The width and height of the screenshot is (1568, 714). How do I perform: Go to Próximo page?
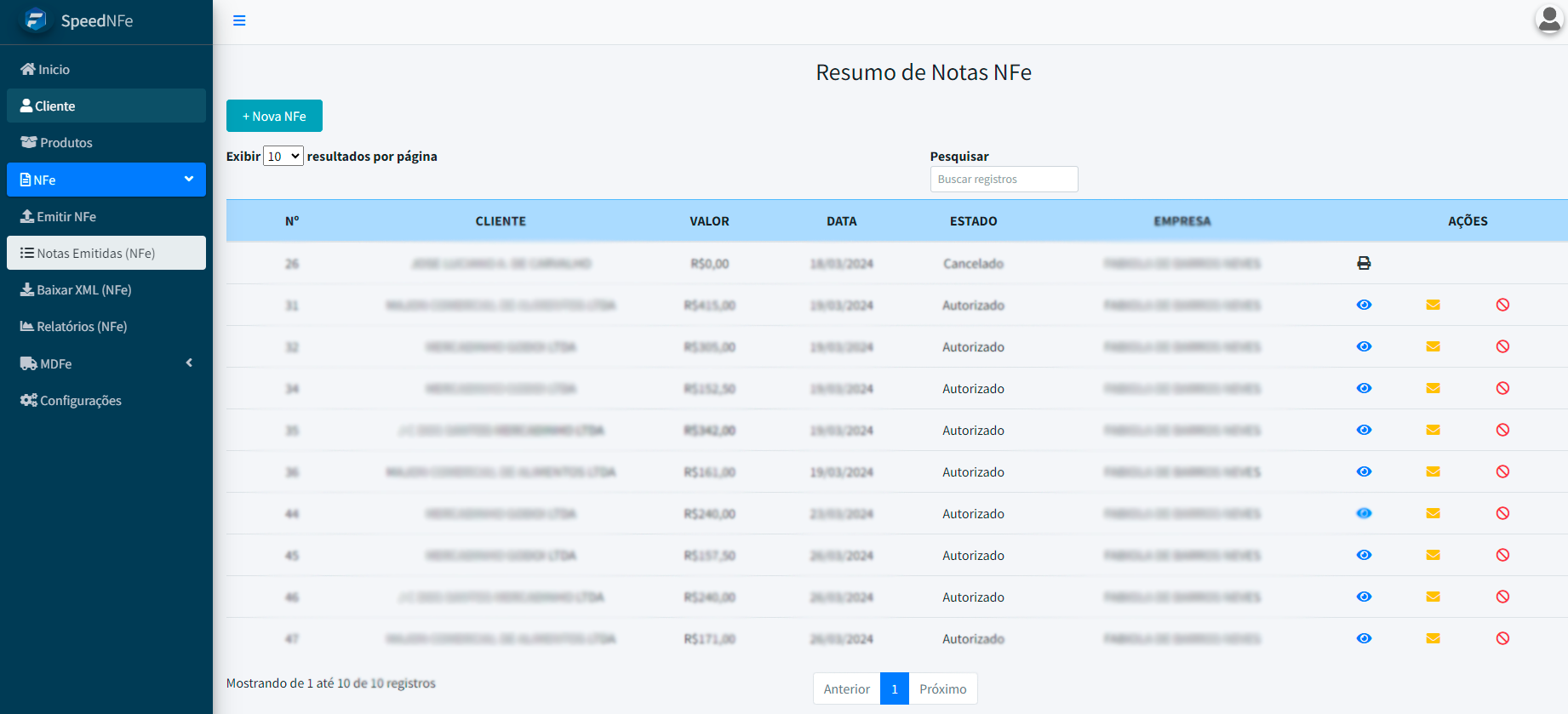coord(942,688)
